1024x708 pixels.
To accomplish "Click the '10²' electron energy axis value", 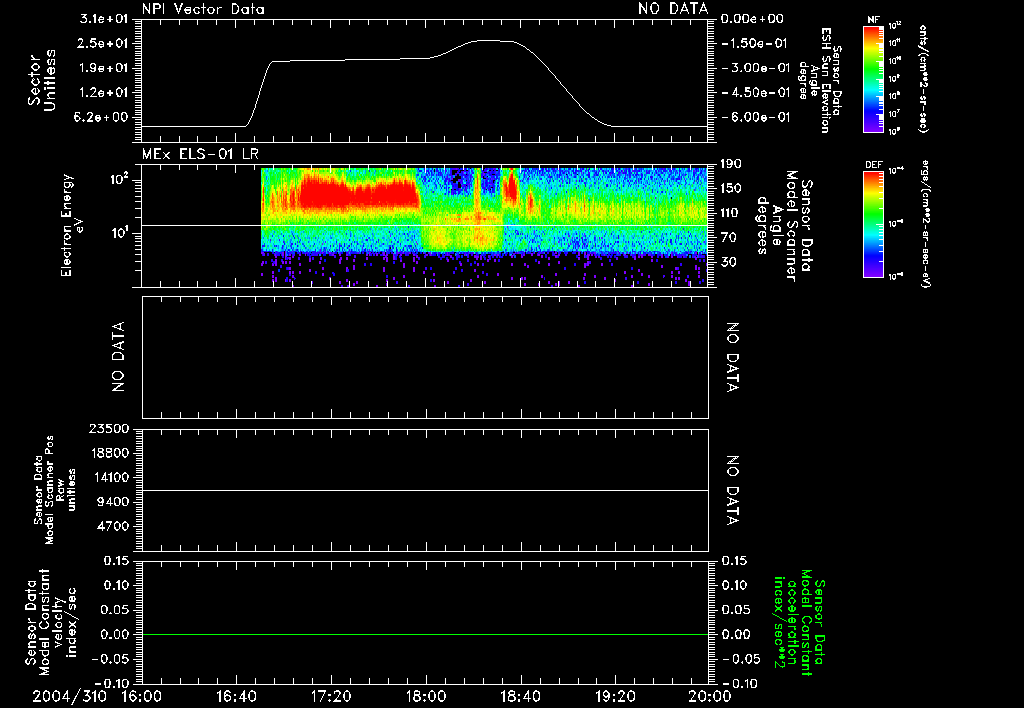I will (x=121, y=180).
